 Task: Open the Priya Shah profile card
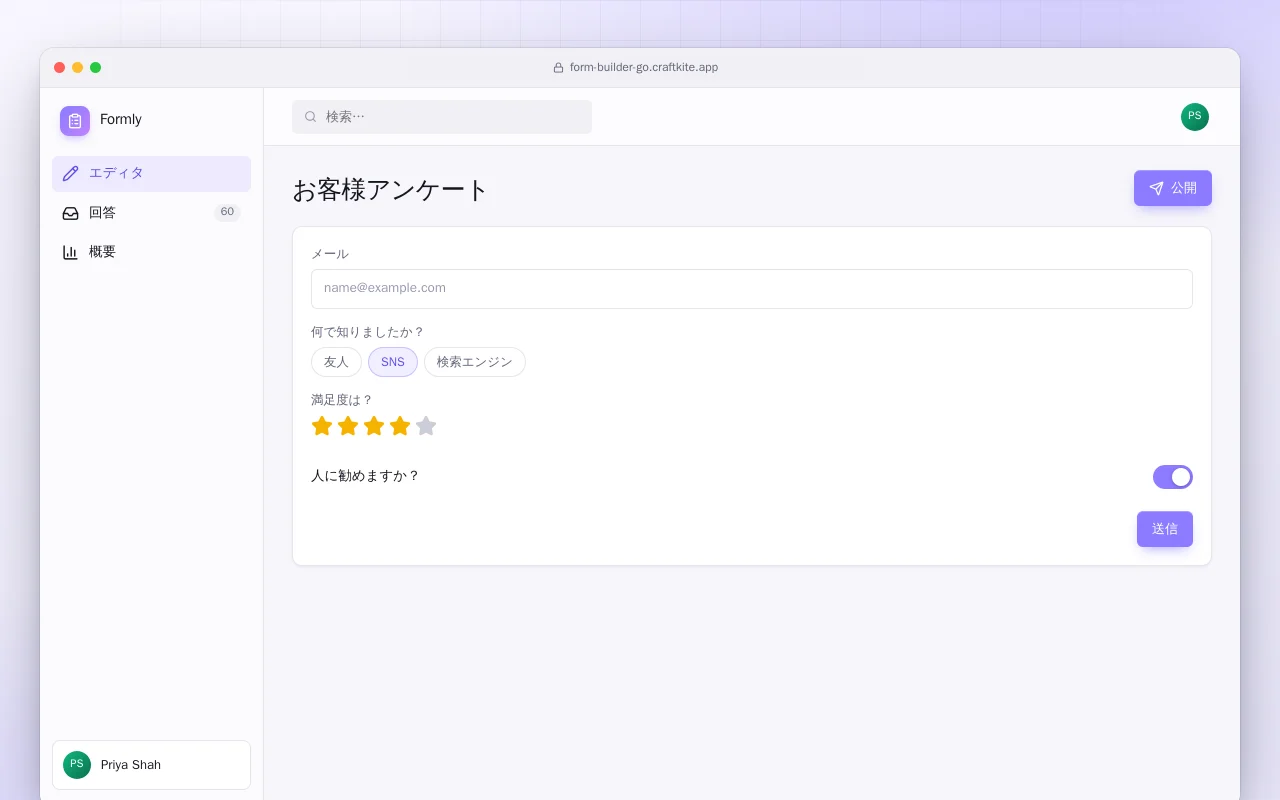[x=151, y=765]
